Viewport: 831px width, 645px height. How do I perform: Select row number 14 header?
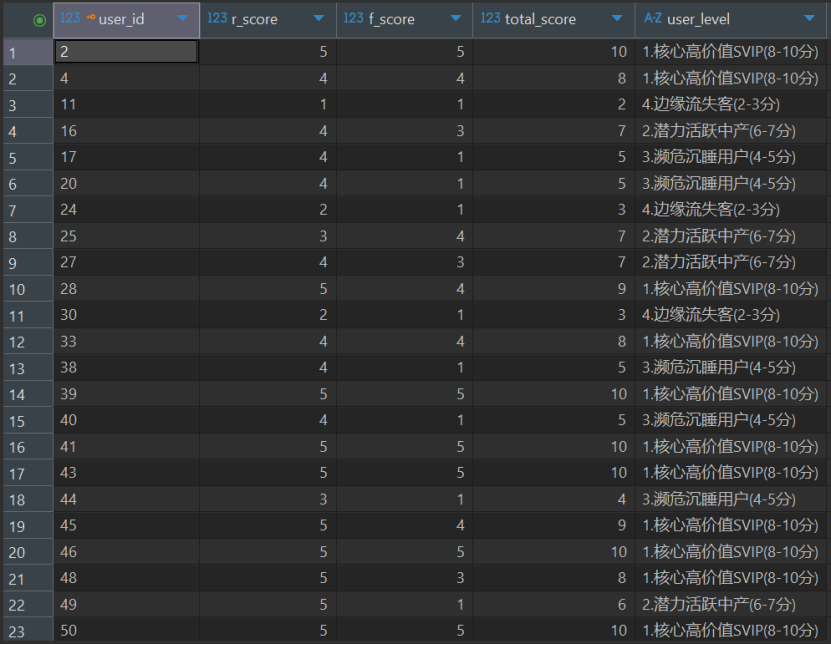(28, 394)
